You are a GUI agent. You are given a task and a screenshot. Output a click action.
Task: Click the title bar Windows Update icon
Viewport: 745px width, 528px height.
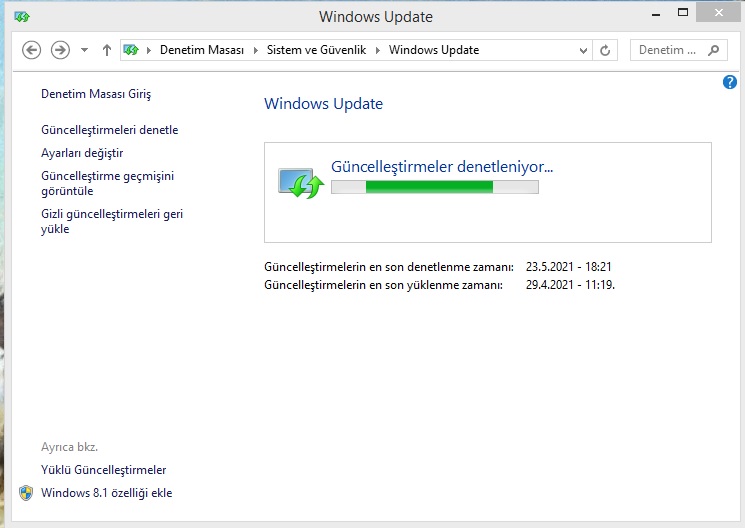point(22,17)
